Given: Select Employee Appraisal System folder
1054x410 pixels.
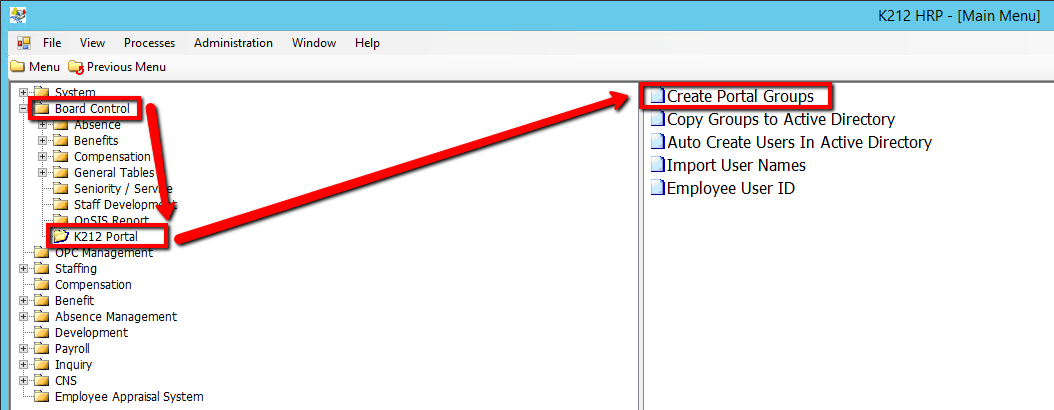Looking at the screenshot, I should click(128, 397).
